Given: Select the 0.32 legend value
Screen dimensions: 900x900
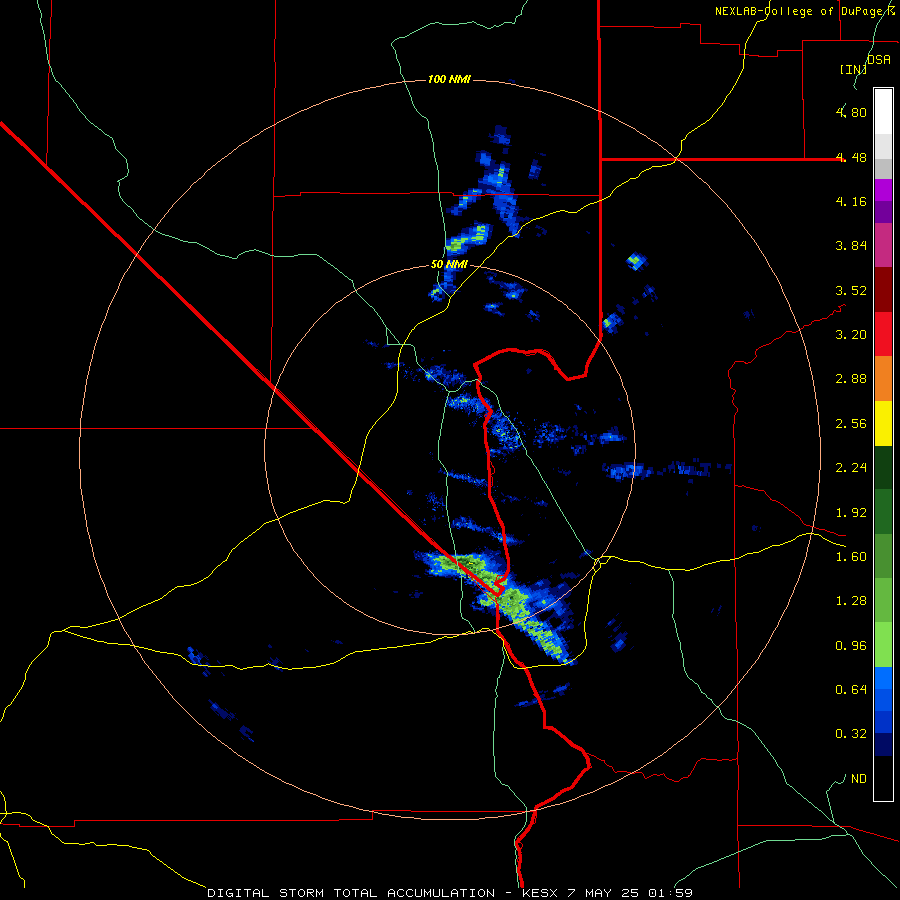Looking at the screenshot, I should (x=851, y=734).
